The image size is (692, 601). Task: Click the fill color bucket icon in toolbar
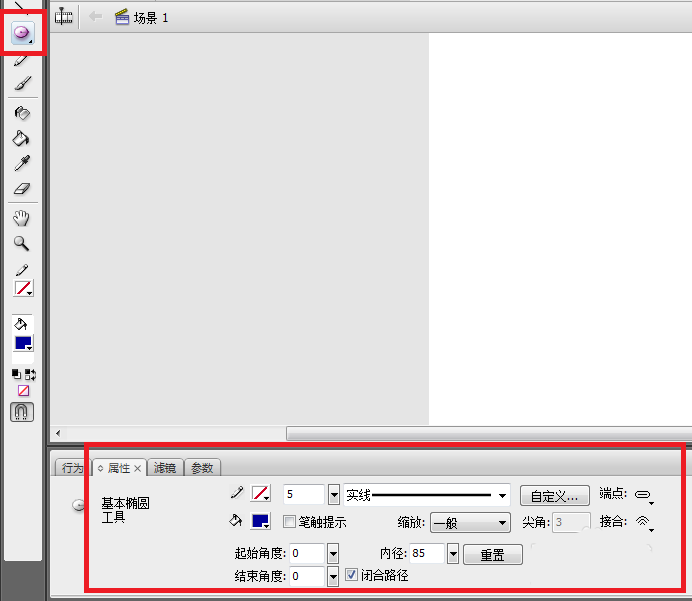21,324
